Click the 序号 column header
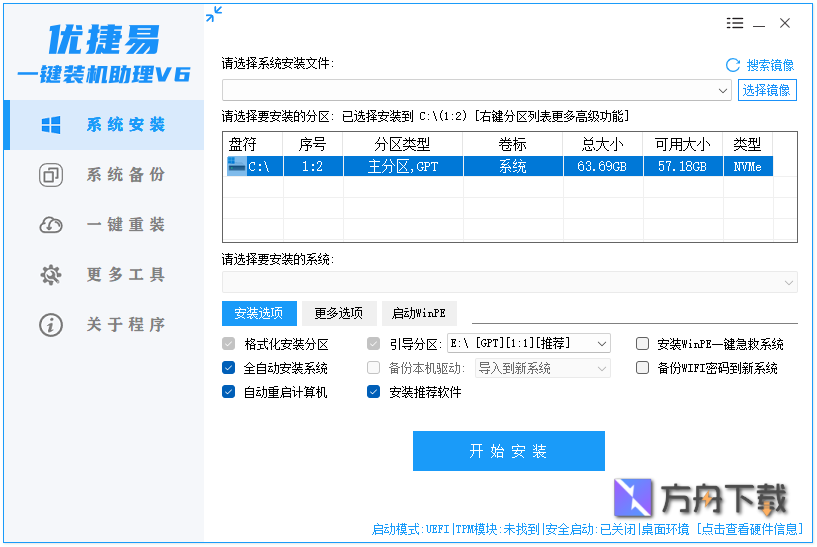Image resolution: width=817 pixels, height=547 pixels. (x=313, y=144)
